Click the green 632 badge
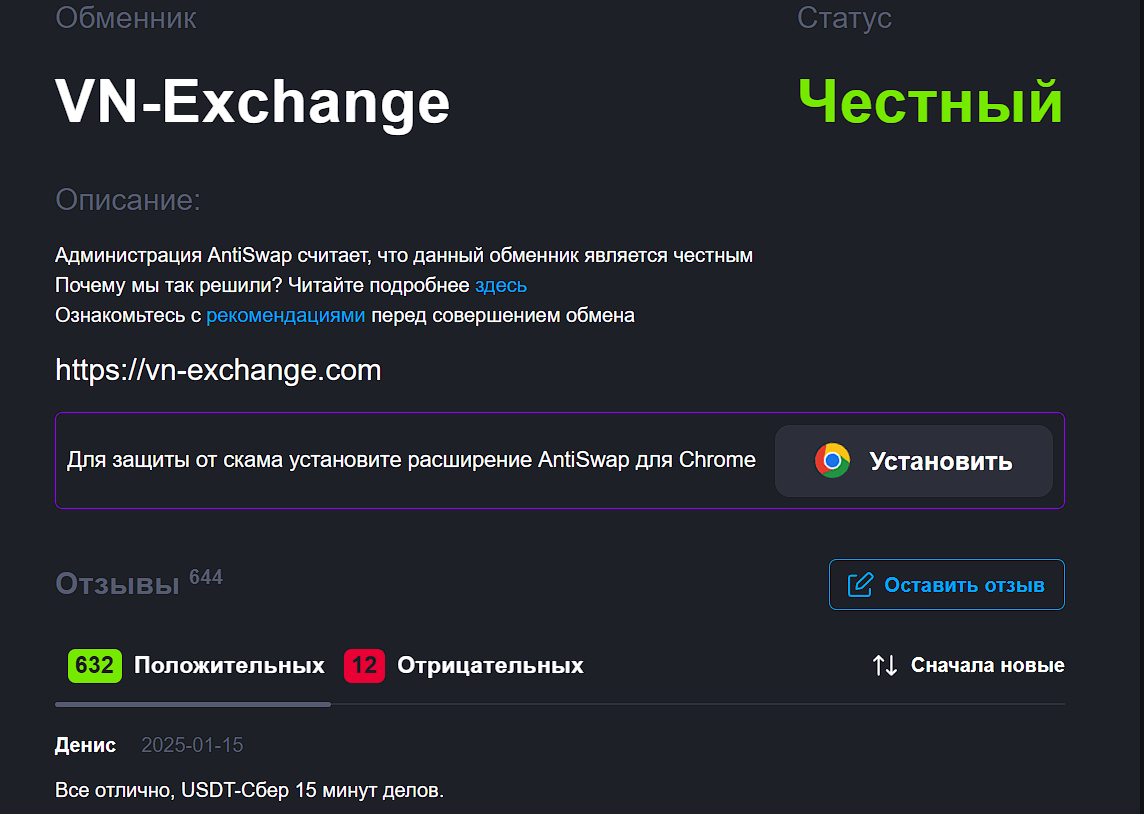 95,666
